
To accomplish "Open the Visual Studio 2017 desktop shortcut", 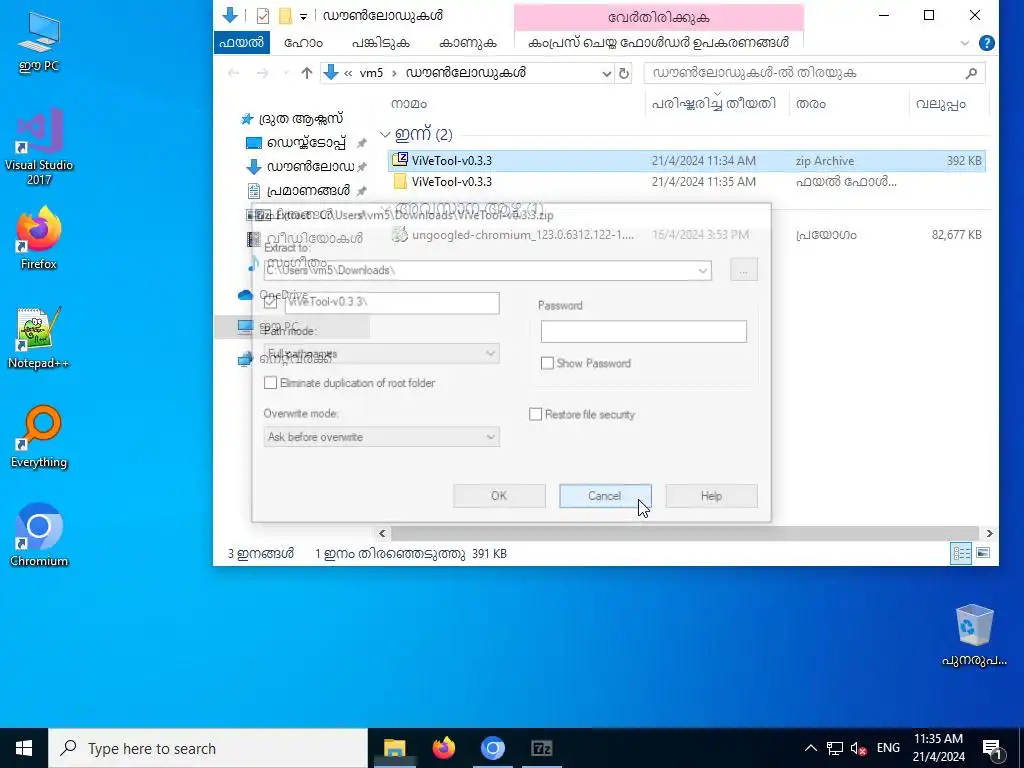I will point(39,147).
